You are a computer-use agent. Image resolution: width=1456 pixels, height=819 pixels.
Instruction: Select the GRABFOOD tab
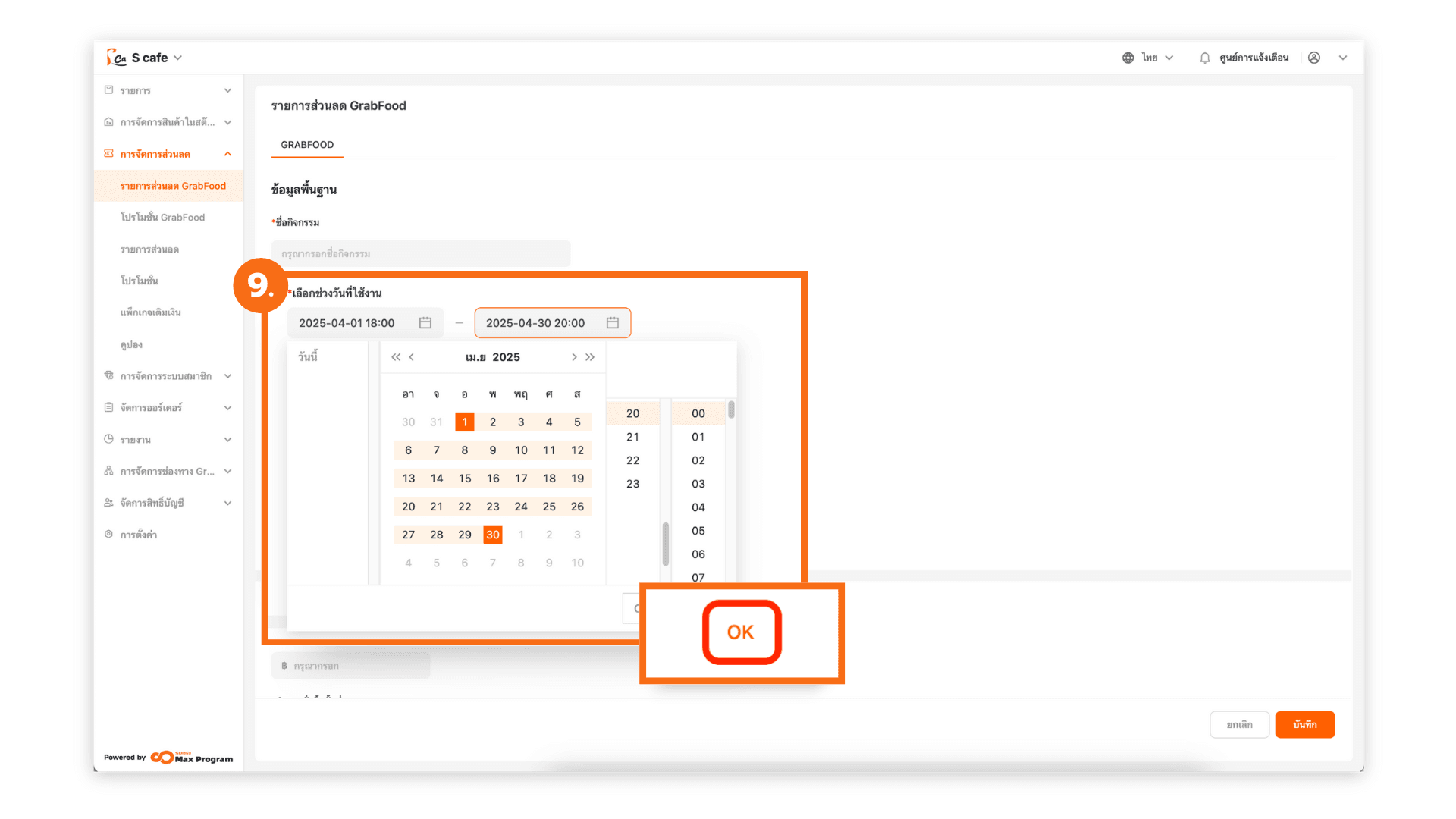click(x=307, y=145)
